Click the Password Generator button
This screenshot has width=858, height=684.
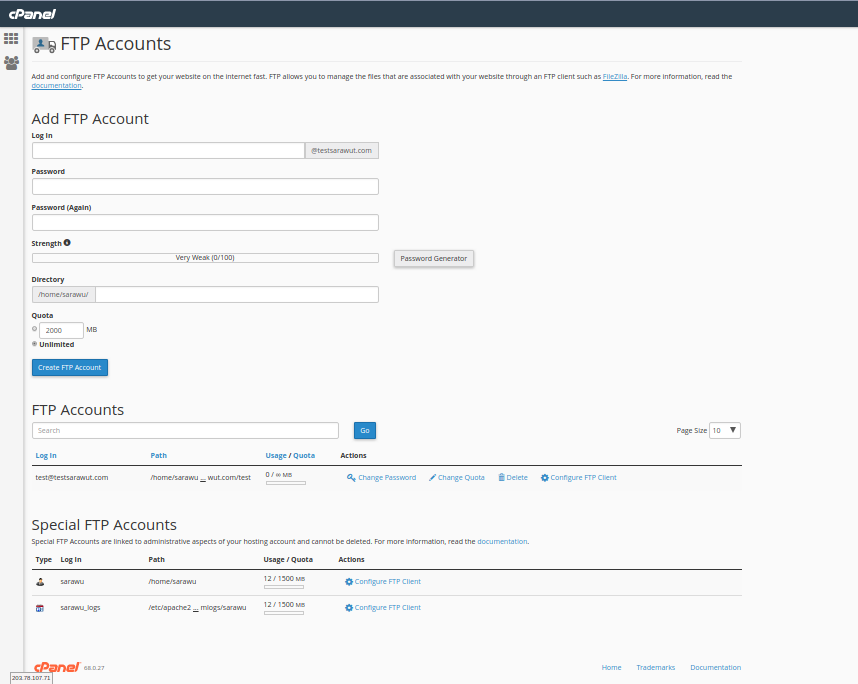tap(433, 258)
